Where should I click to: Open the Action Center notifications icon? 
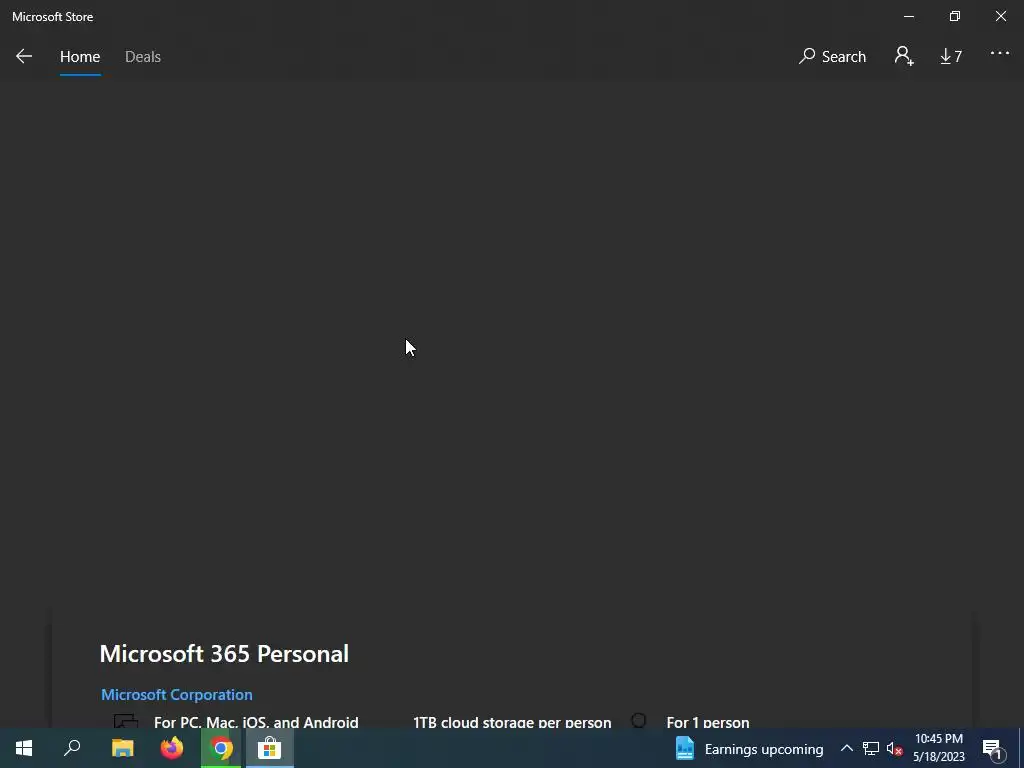point(993,748)
